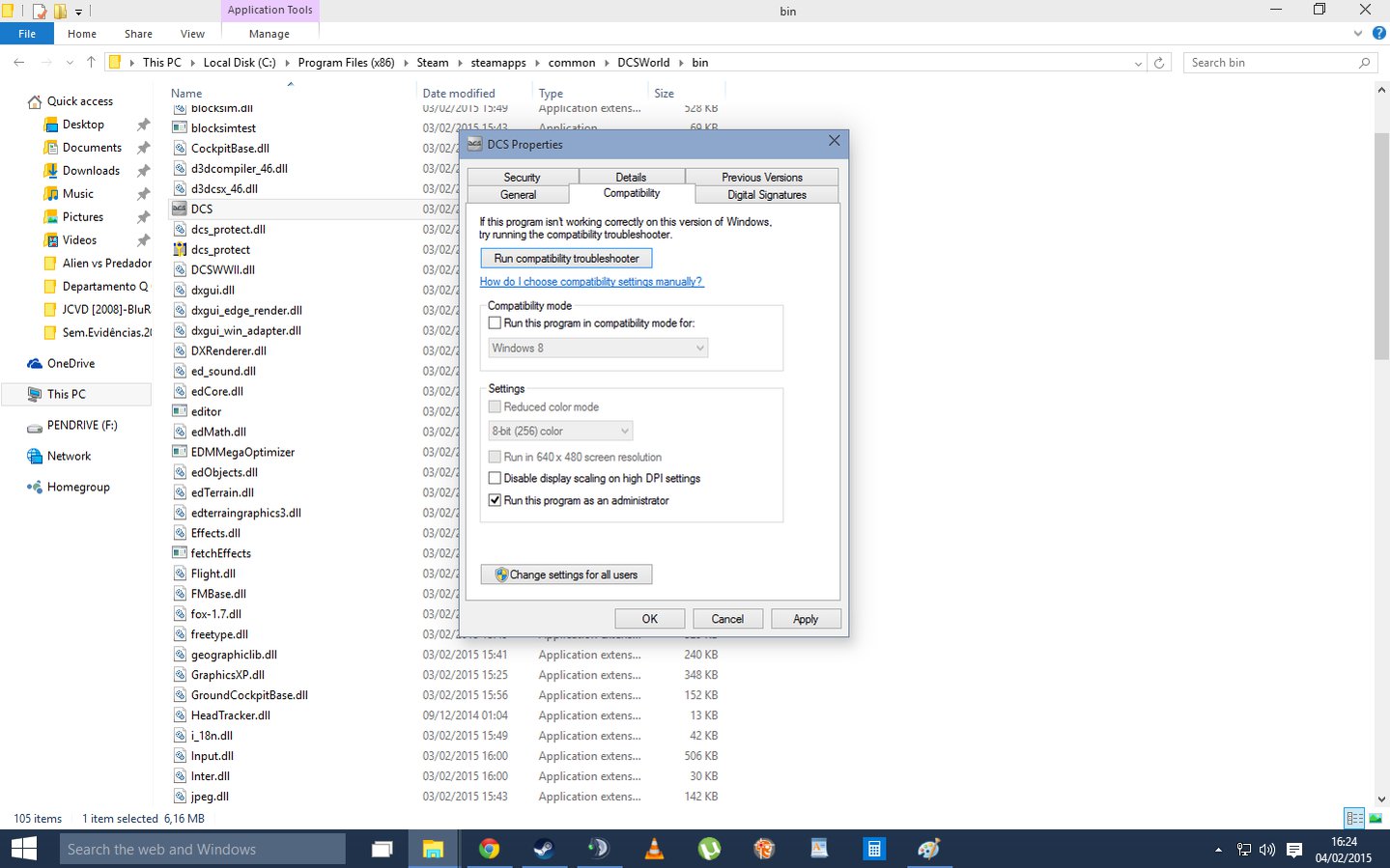Click Run compatibility troubleshooter
This screenshot has height=868, width=1390.
coord(566,258)
